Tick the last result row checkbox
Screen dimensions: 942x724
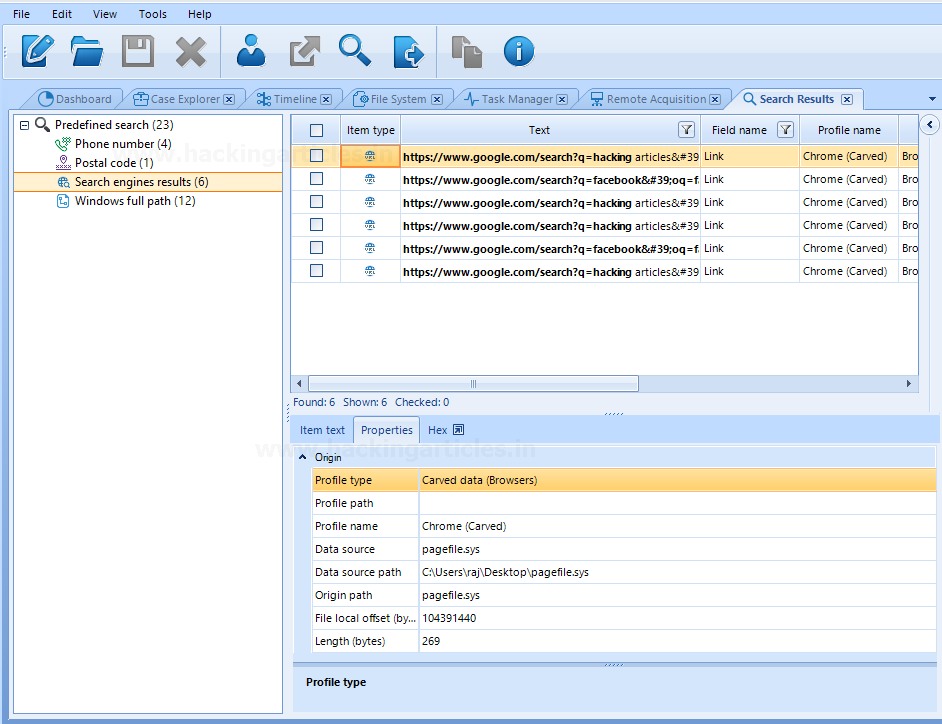point(316,271)
